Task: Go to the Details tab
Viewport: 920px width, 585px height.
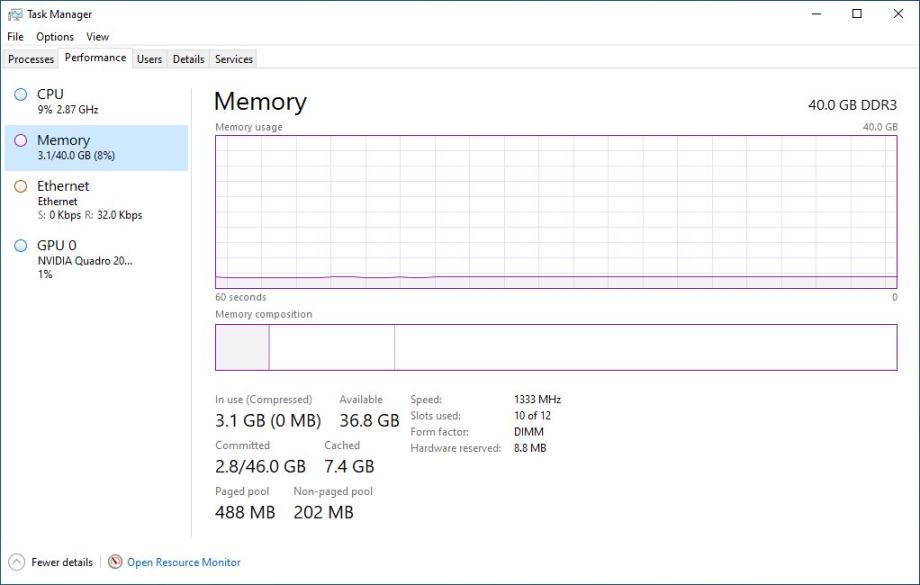Action: pos(188,59)
